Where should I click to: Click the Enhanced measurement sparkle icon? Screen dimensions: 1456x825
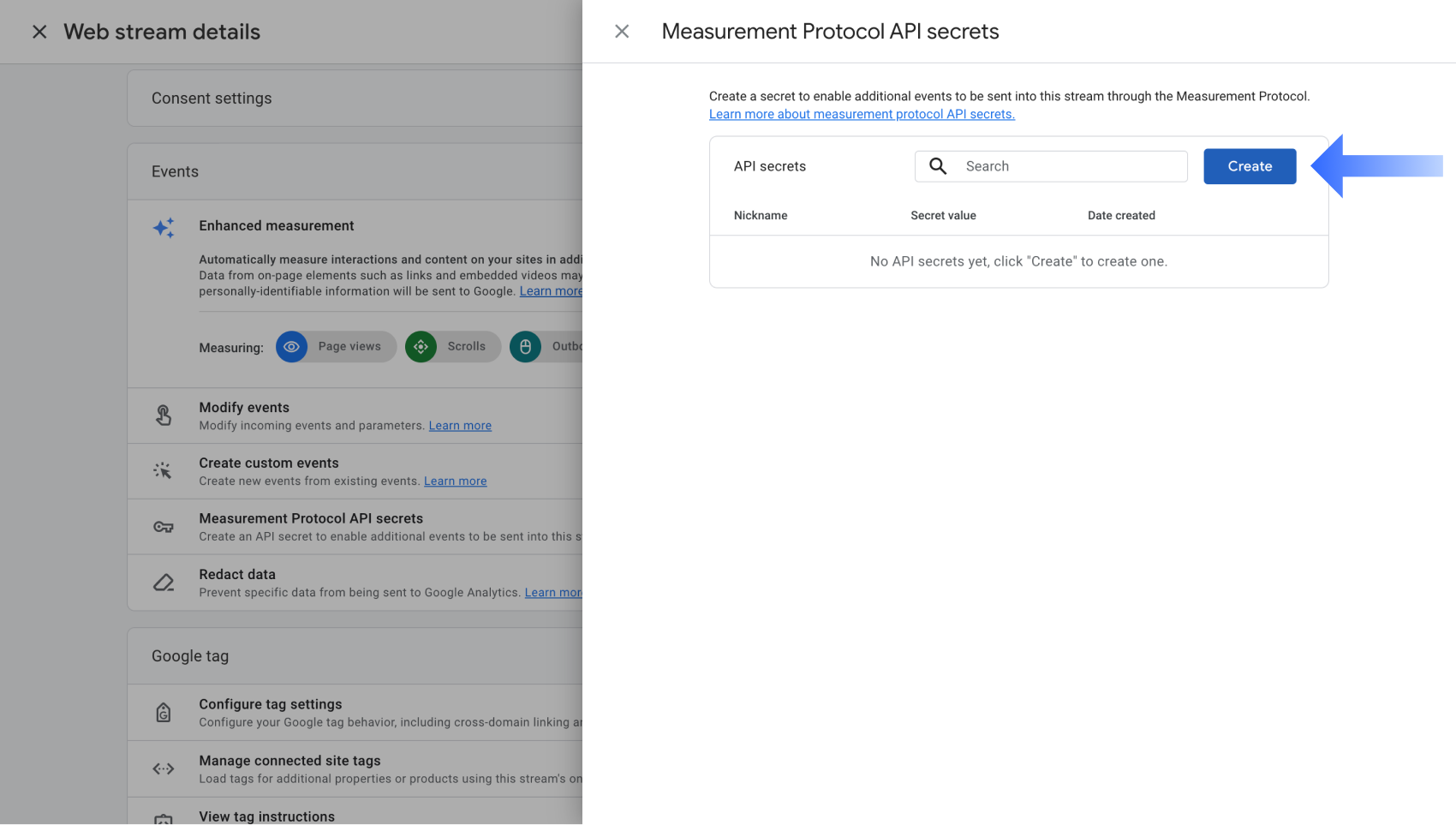click(x=164, y=227)
